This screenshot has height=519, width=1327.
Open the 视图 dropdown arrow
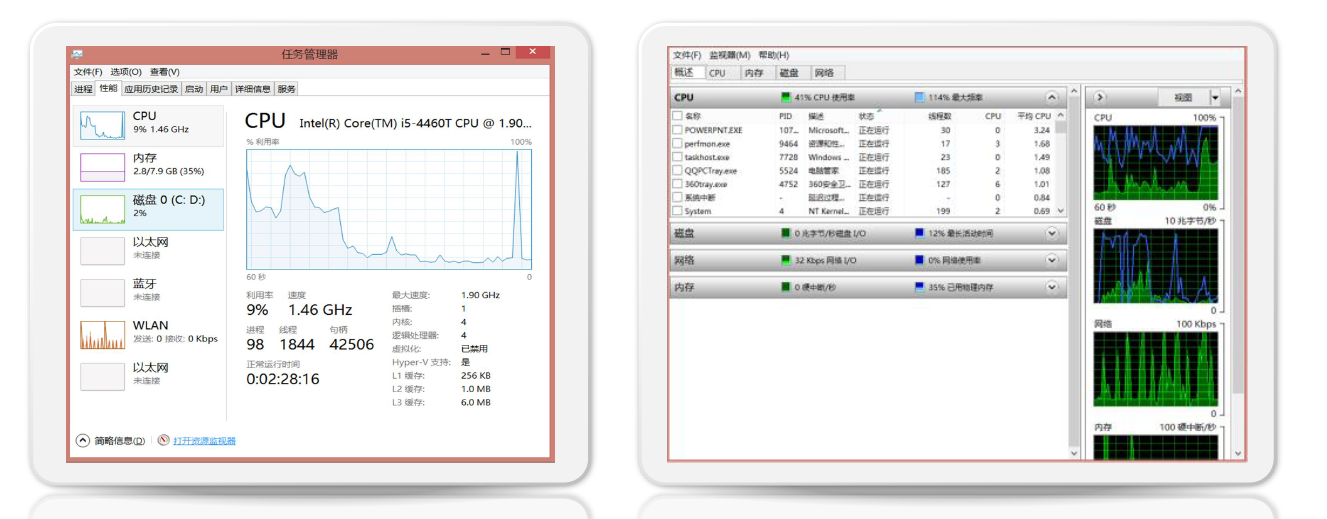[x=1215, y=97]
